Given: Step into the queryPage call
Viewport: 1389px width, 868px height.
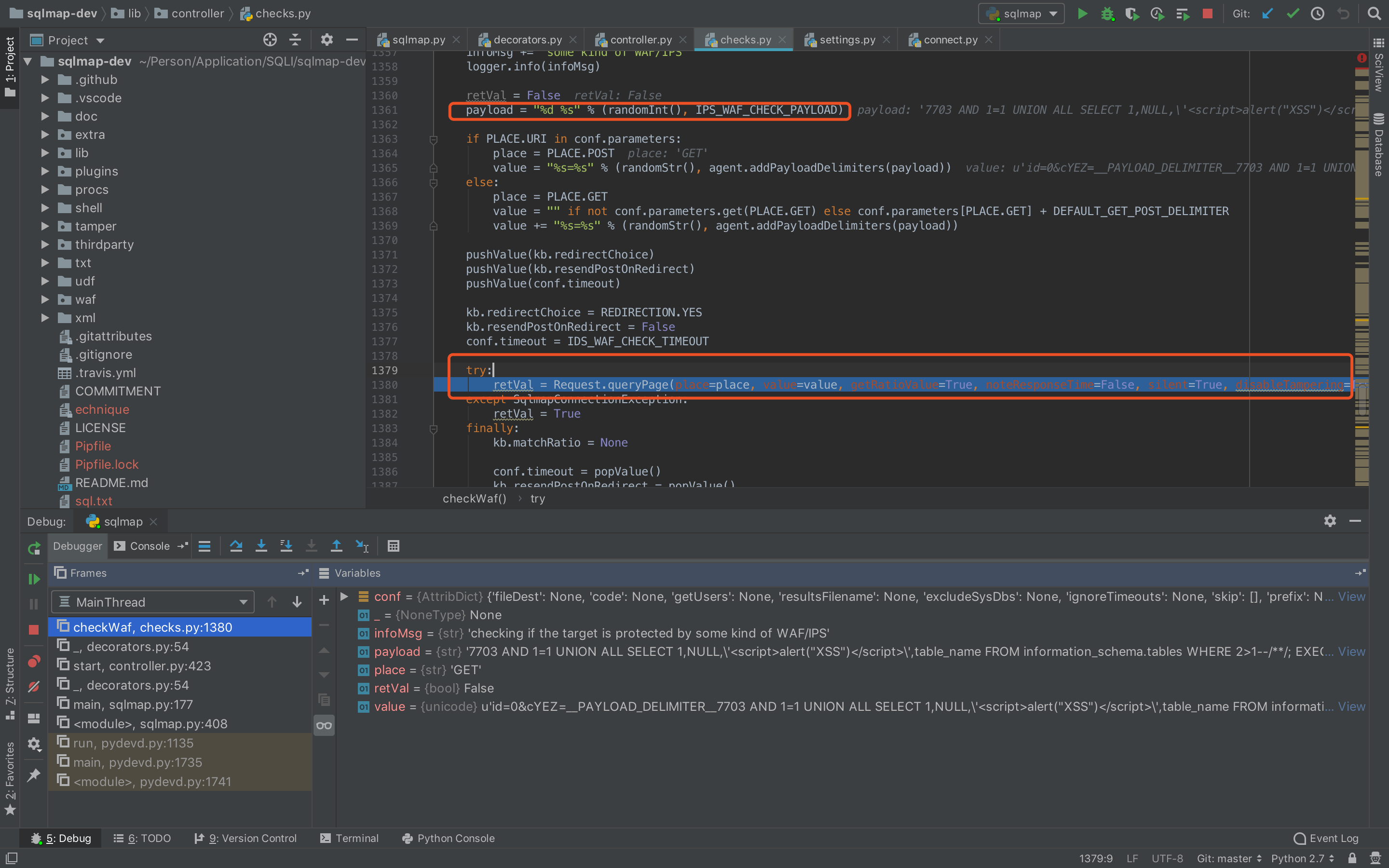Looking at the screenshot, I should pyautogui.click(x=261, y=546).
